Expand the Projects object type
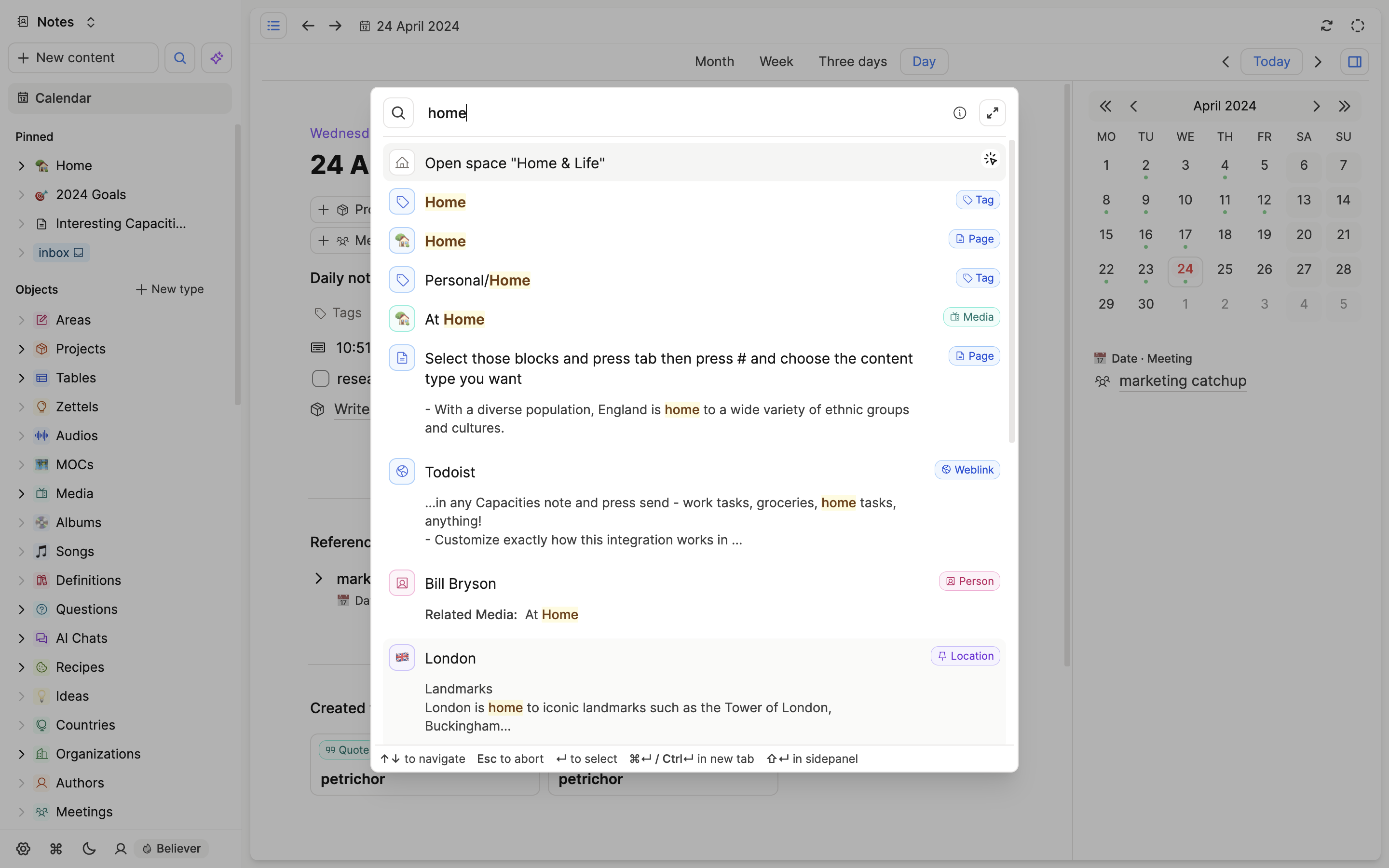 point(21,349)
